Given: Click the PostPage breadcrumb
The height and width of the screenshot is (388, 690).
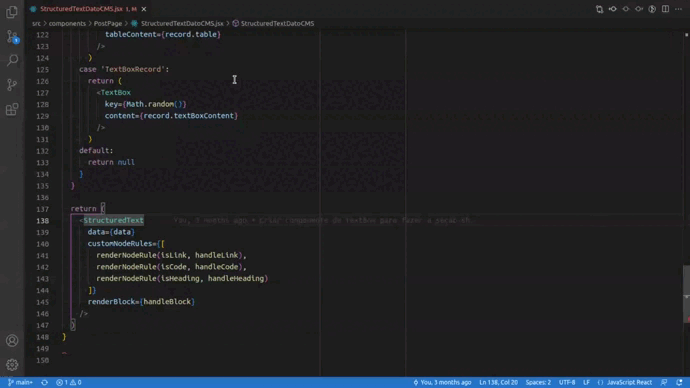Looking at the screenshot, I should pyautogui.click(x=108, y=23).
